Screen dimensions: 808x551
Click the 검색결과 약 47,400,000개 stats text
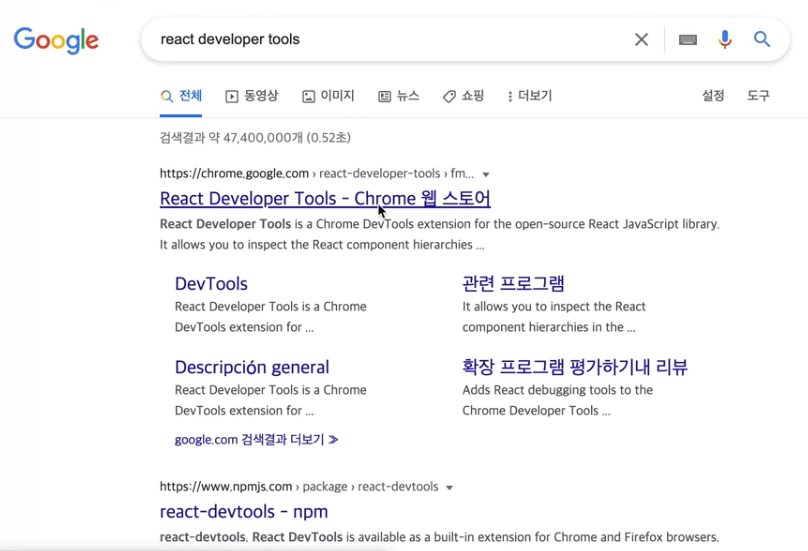click(x=255, y=138)
